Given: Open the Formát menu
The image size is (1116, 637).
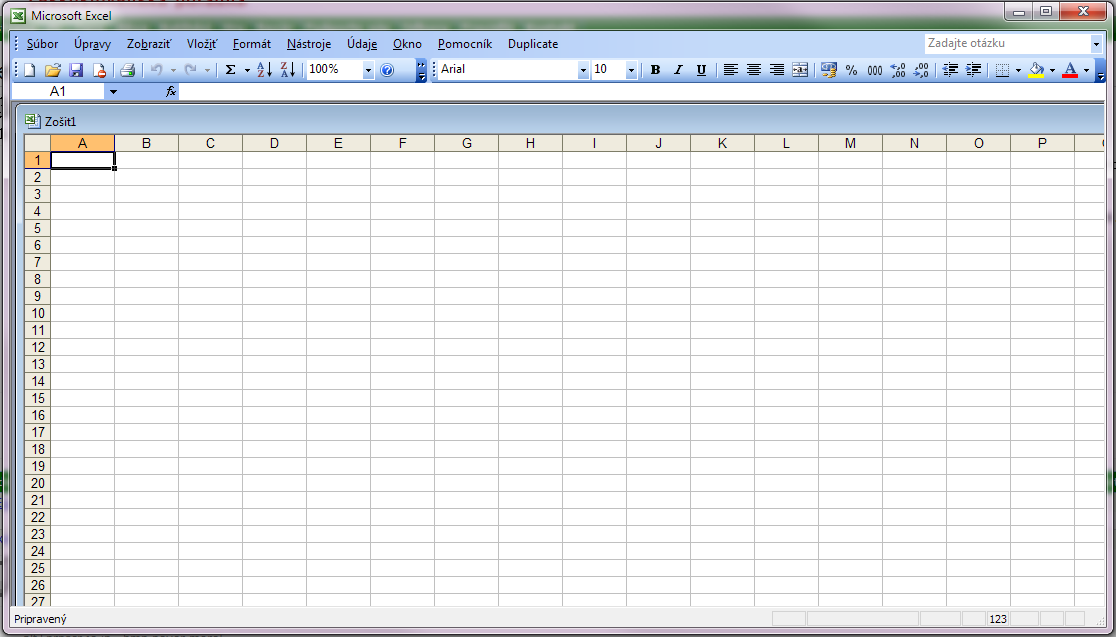Looking at the screenshot, I should coord(252,44).
